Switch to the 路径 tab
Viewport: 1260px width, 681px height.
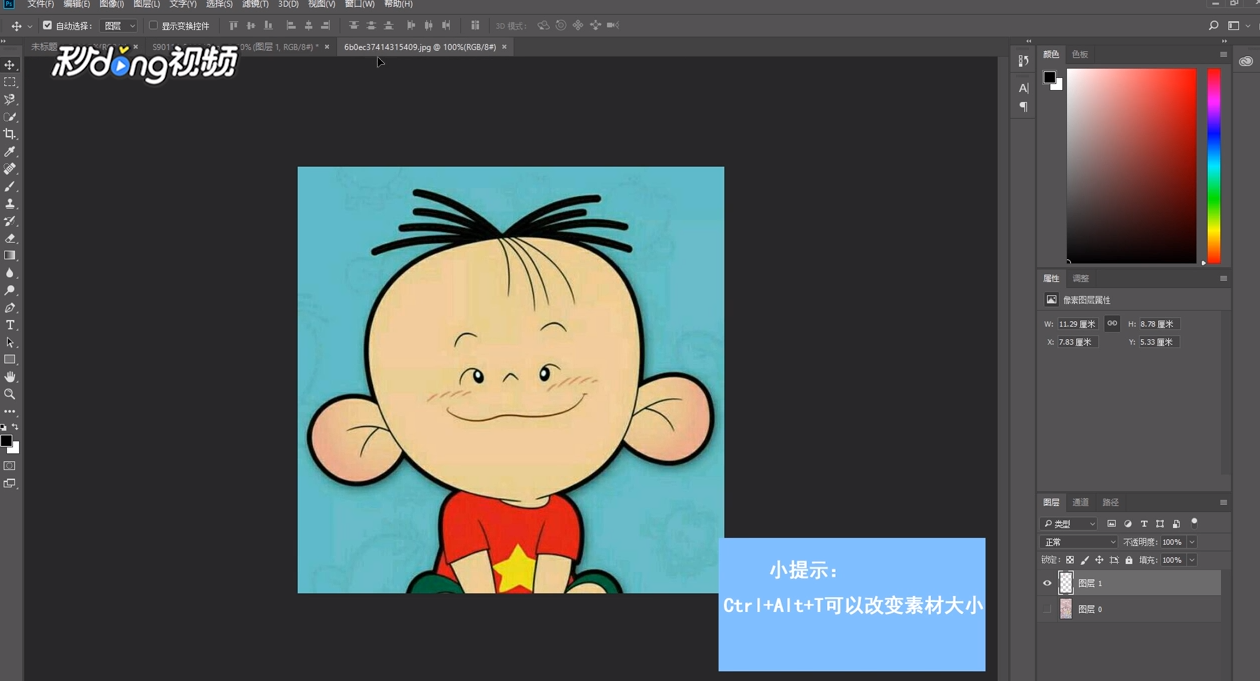pos(1110,502)
